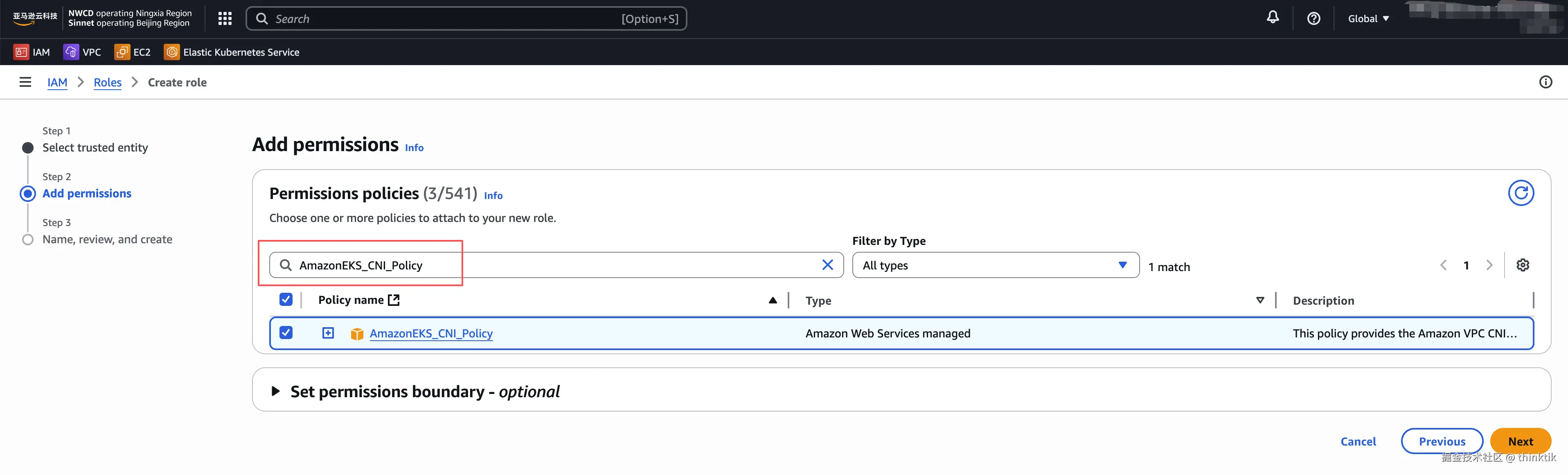1568x475 pixels.
Task: Expand Set permissions boundary section
Action: click(276, 391)
